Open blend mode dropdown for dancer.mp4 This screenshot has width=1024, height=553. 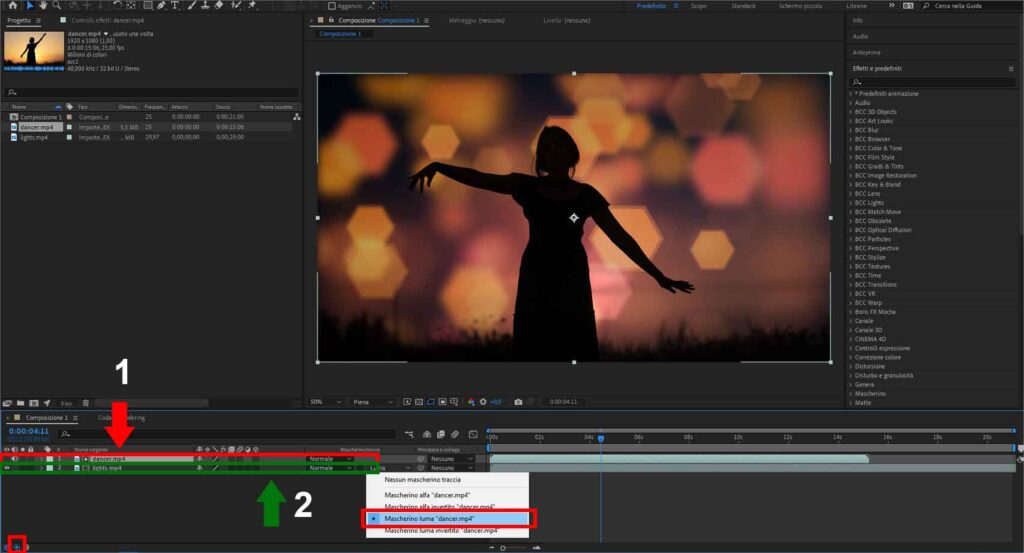[x=330, y=459]
